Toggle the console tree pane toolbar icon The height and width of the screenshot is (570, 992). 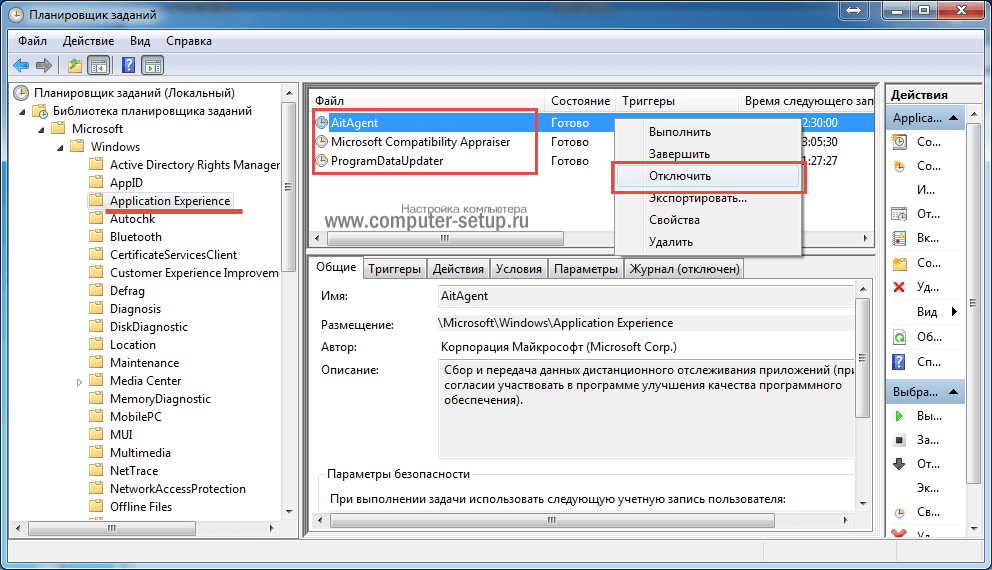tap(99, 66)
